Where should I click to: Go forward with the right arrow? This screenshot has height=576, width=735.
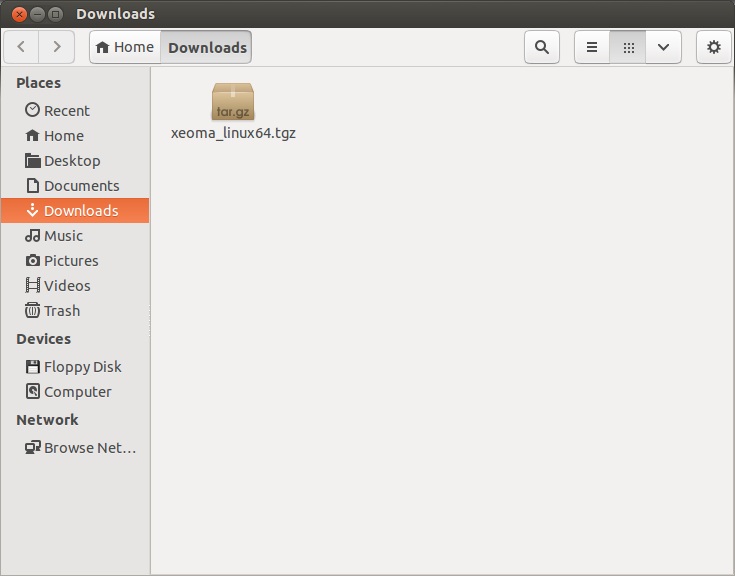57,47
